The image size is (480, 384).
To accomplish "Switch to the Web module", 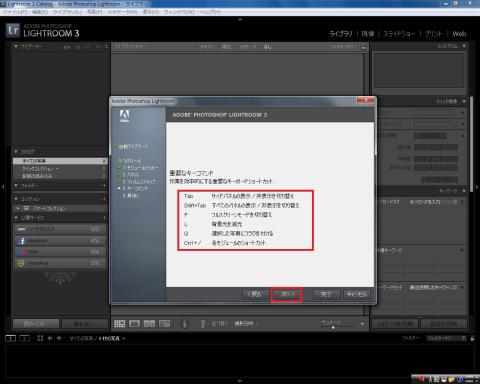I will tap(459, 34).
